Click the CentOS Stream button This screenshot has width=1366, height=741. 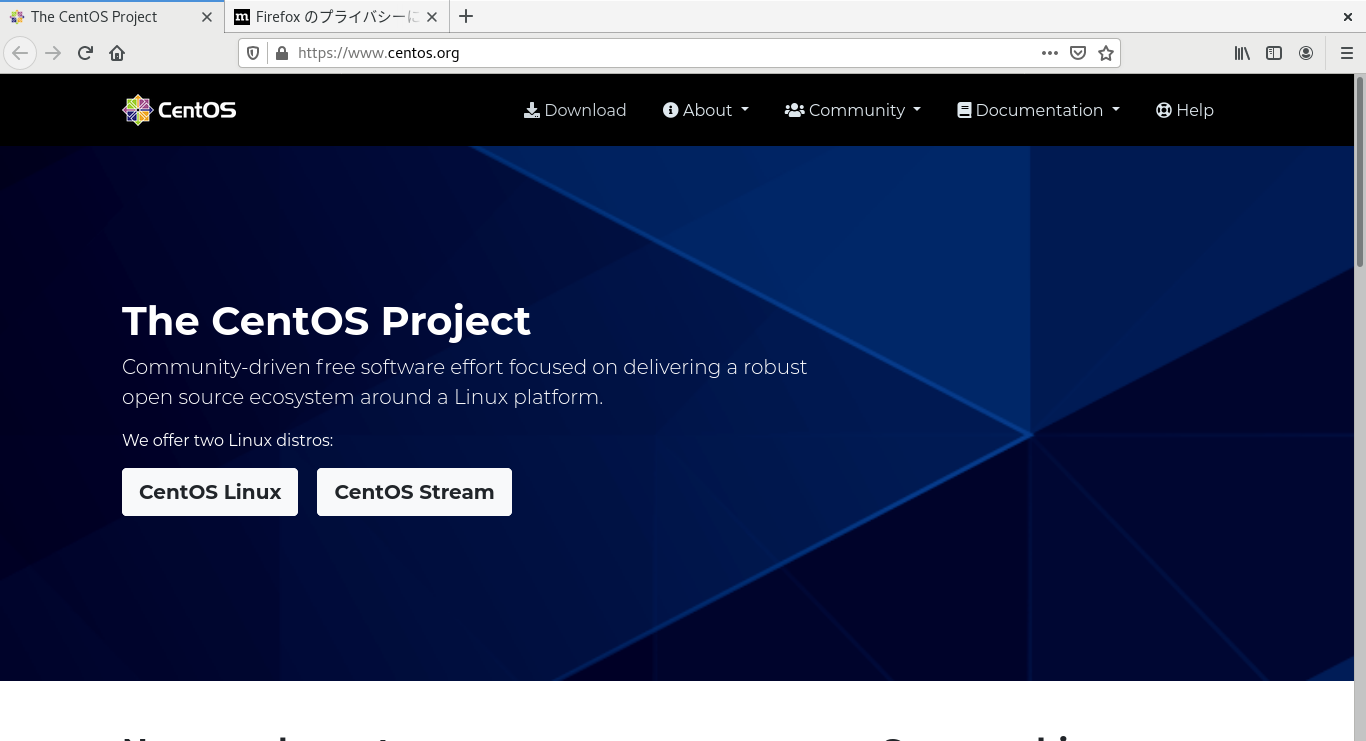pos(414,492)
